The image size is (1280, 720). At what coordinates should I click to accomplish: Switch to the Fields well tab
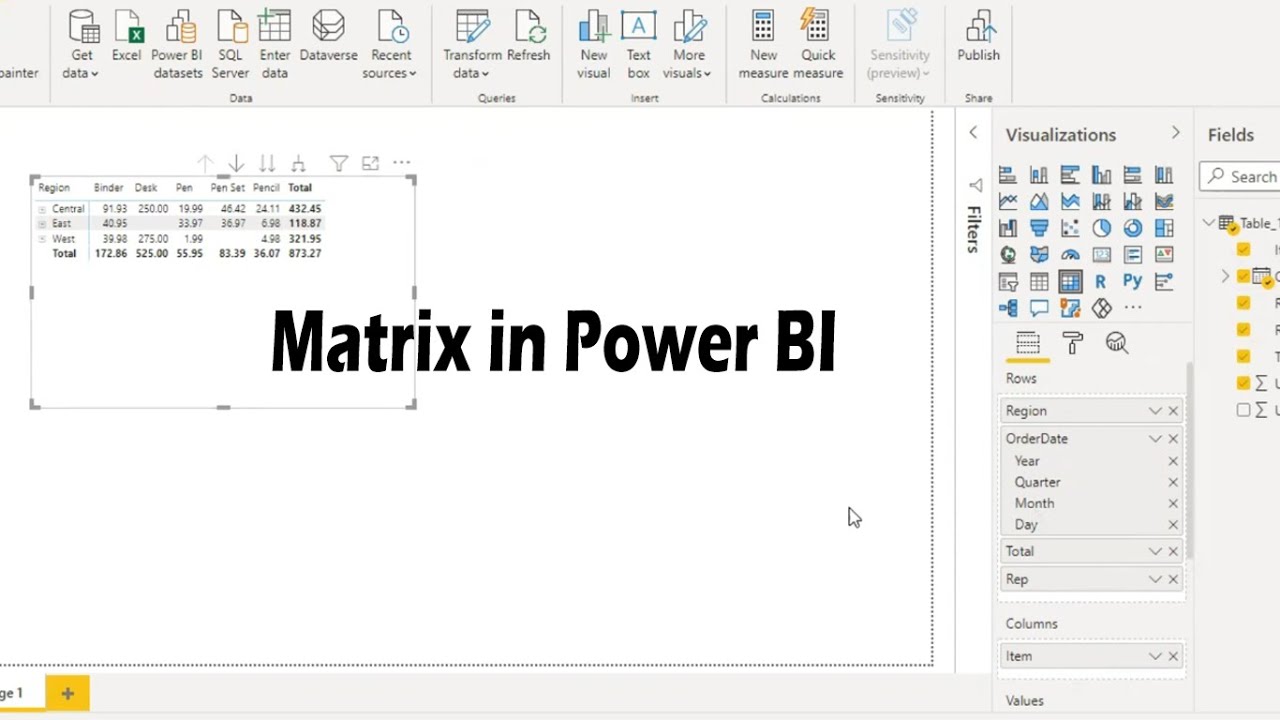pos(1027,343)
